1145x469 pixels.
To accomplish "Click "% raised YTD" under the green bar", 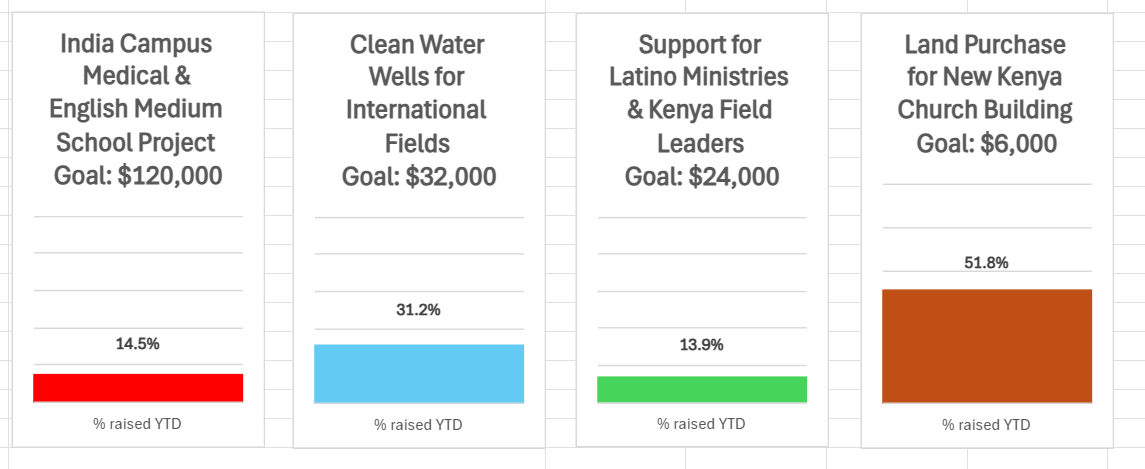I will coord(701,424).
